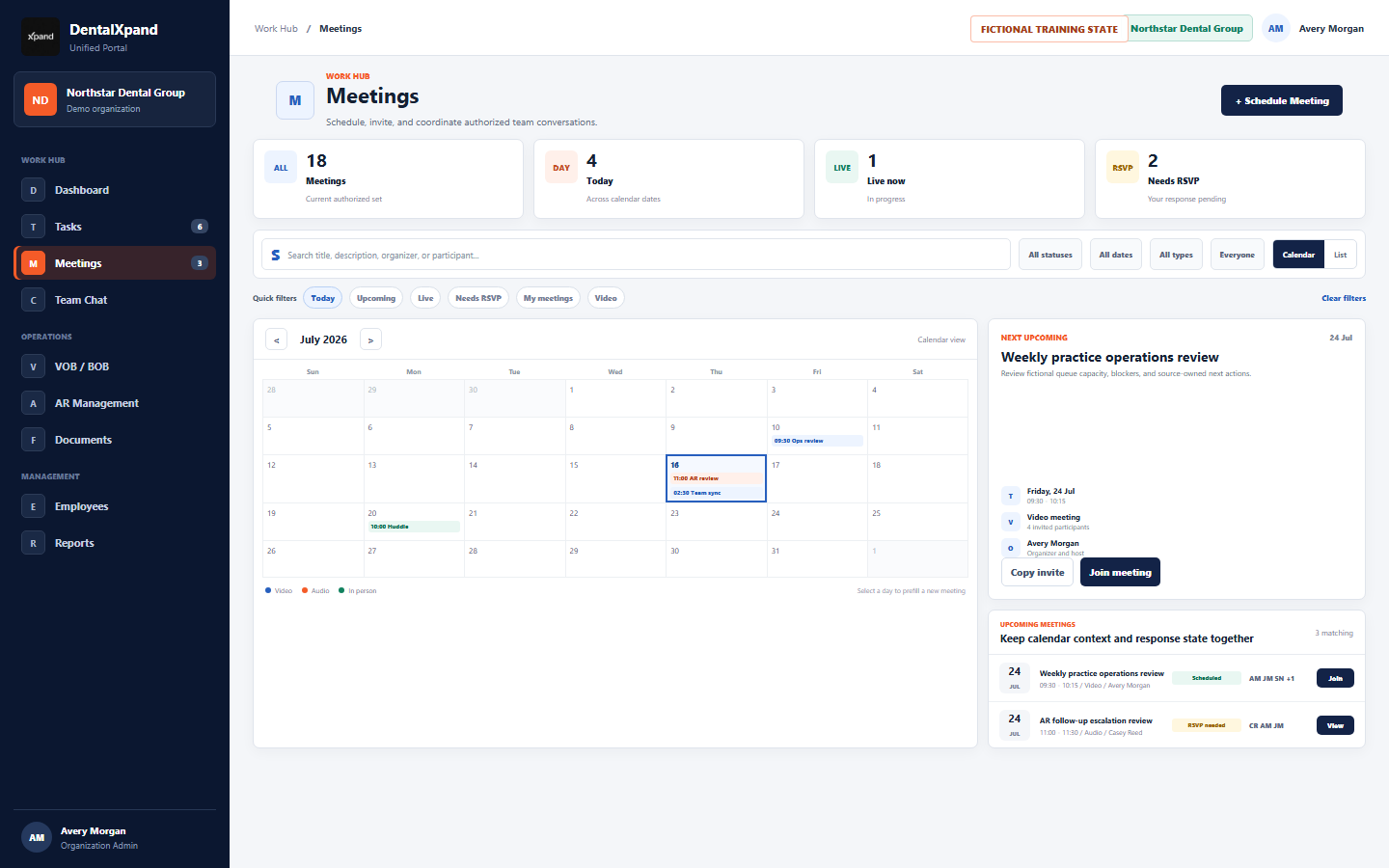Open Documents menu item
1389x868 pixels.
coord(115,440)
